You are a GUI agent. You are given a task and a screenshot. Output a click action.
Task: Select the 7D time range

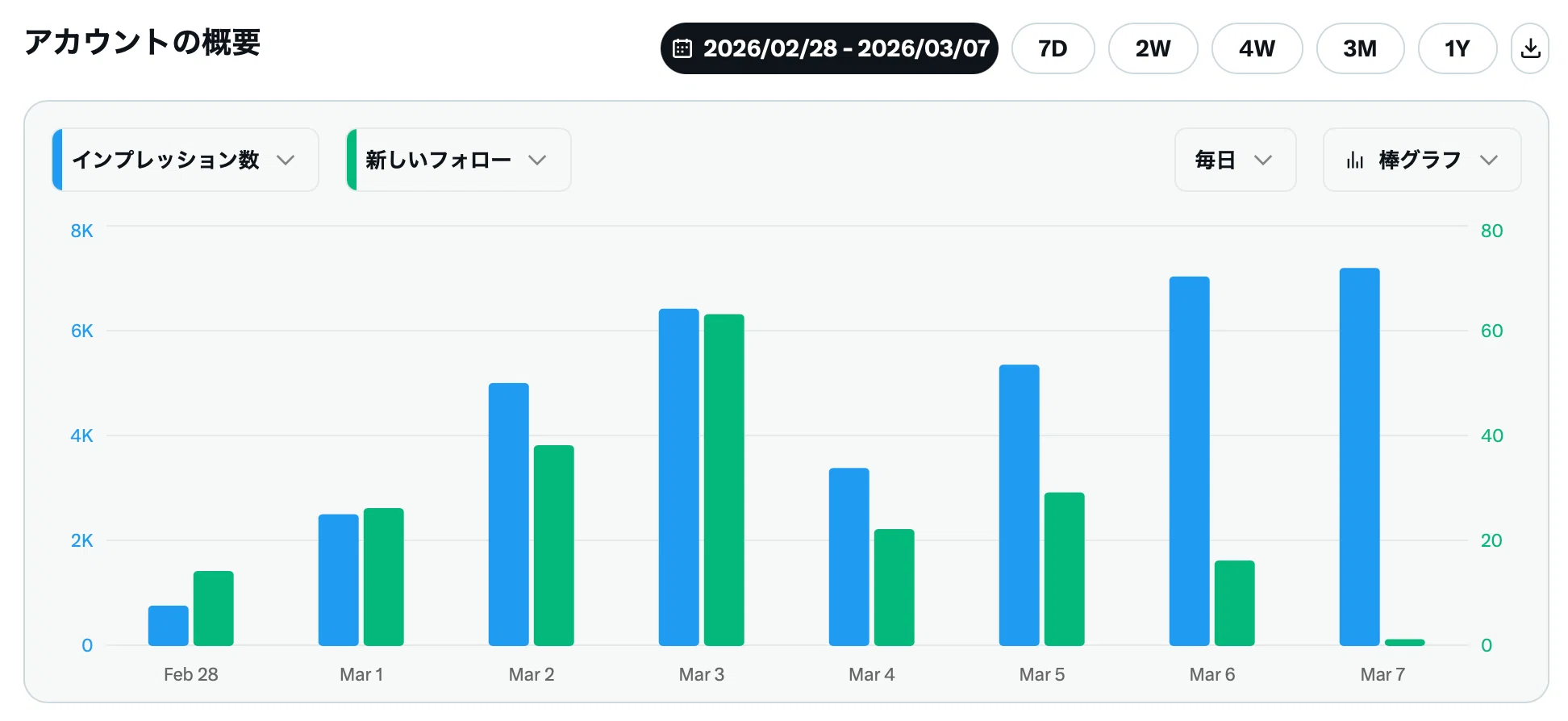(1053, 48)
